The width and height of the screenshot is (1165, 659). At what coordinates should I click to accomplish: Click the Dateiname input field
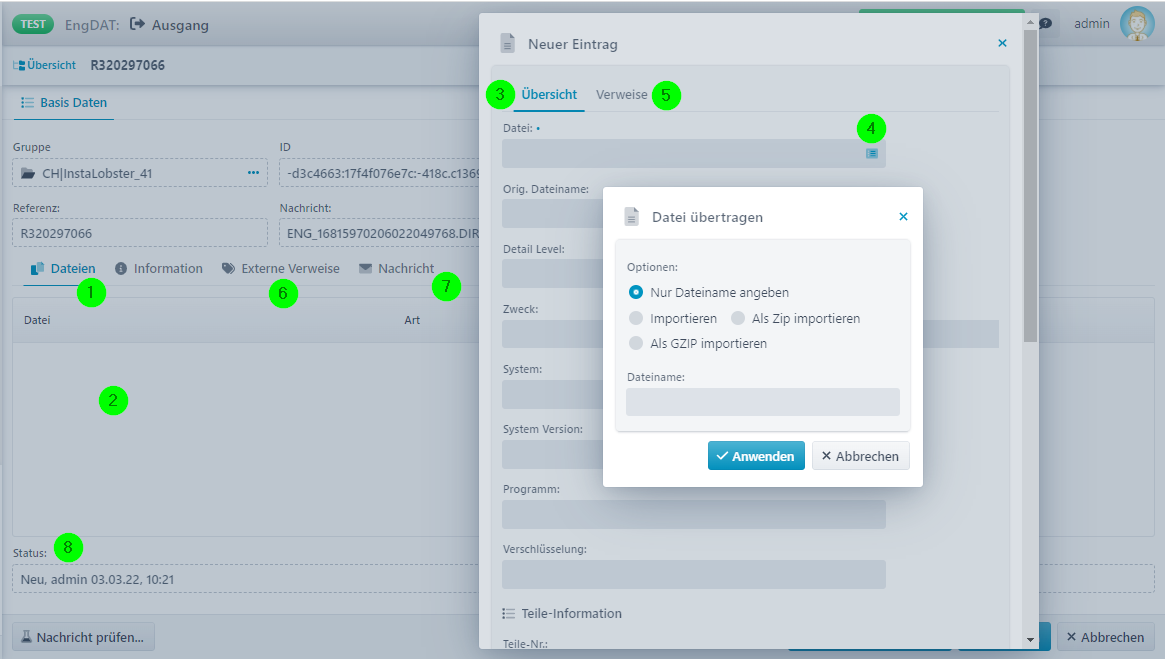pyautogui.click(x=762, y=402)
